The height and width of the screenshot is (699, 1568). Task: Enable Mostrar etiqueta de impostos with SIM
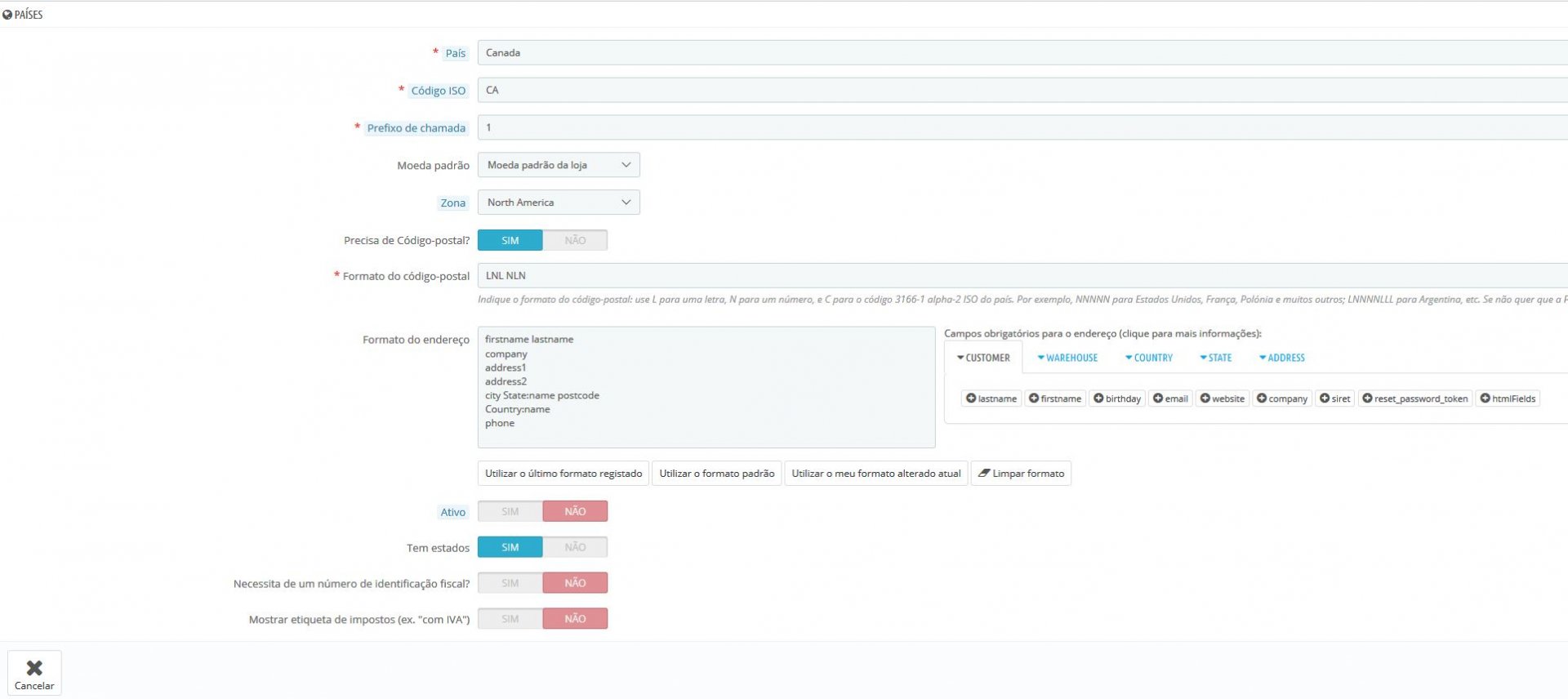(510, 619)
